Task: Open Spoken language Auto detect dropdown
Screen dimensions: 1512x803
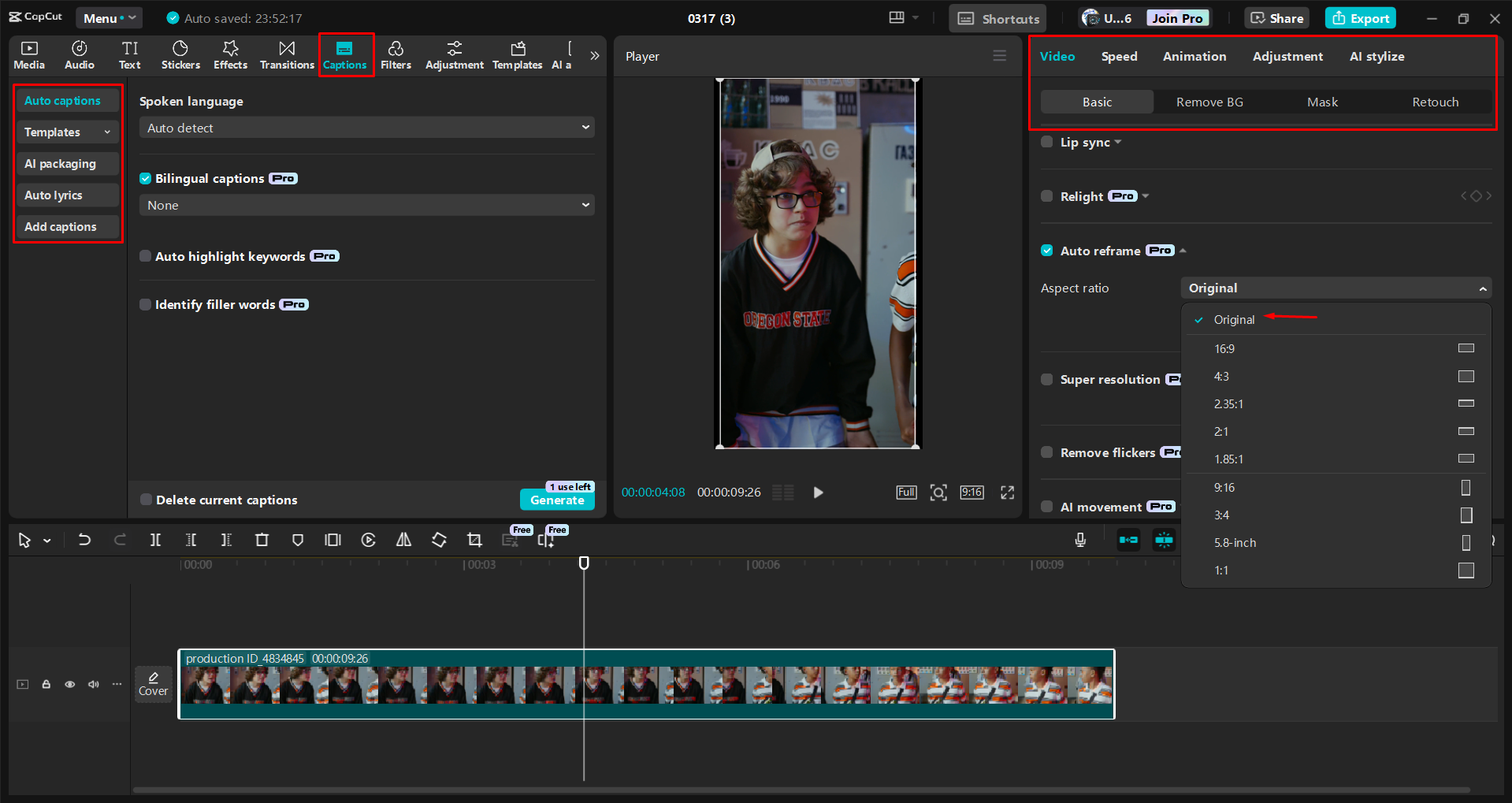Action: click(367, 128)
